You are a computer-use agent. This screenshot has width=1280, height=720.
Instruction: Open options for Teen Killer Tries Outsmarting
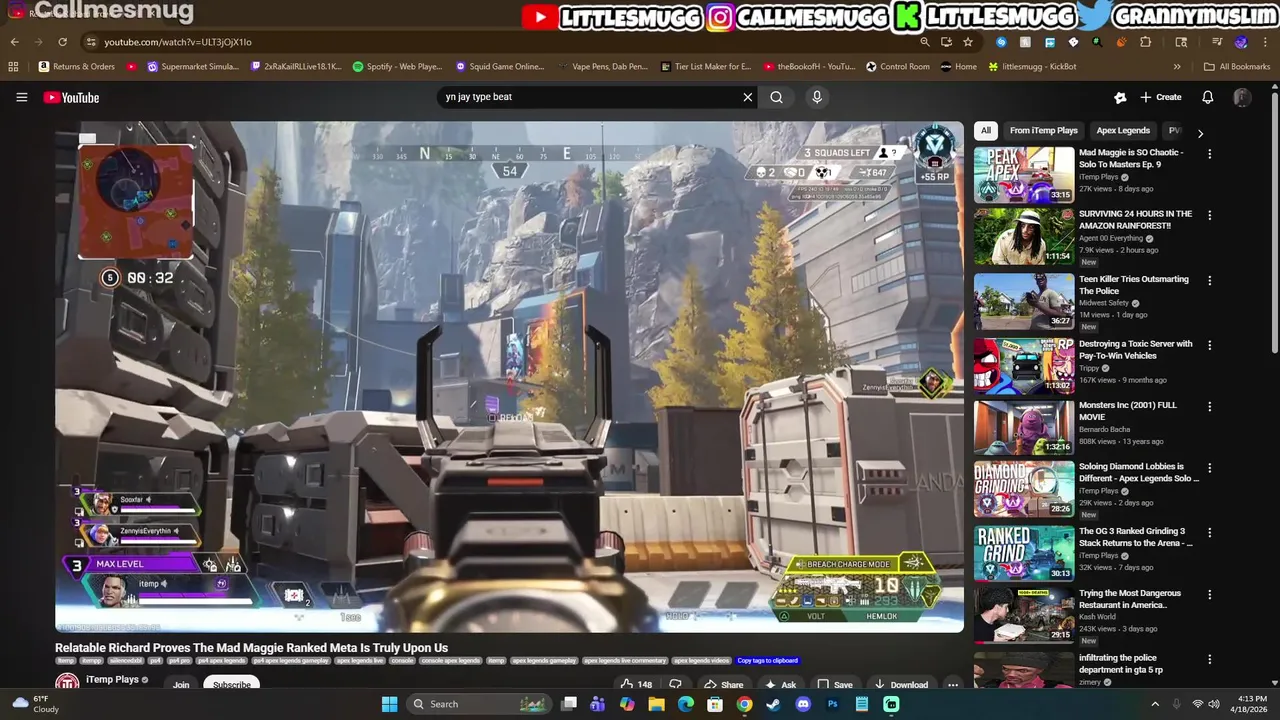coord(1209,281)
